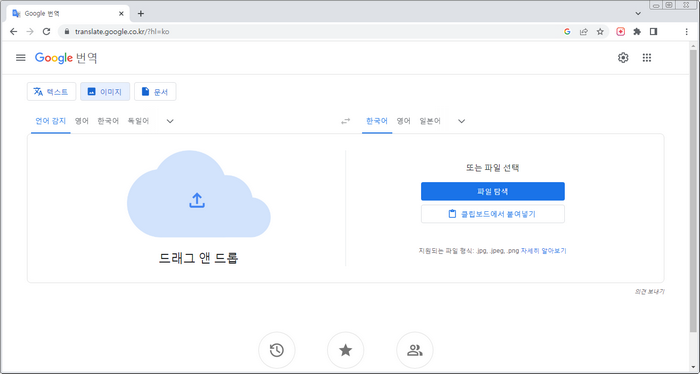Go back in browser
The width and height of the screenshot is (700, 374).
(13, 31)
